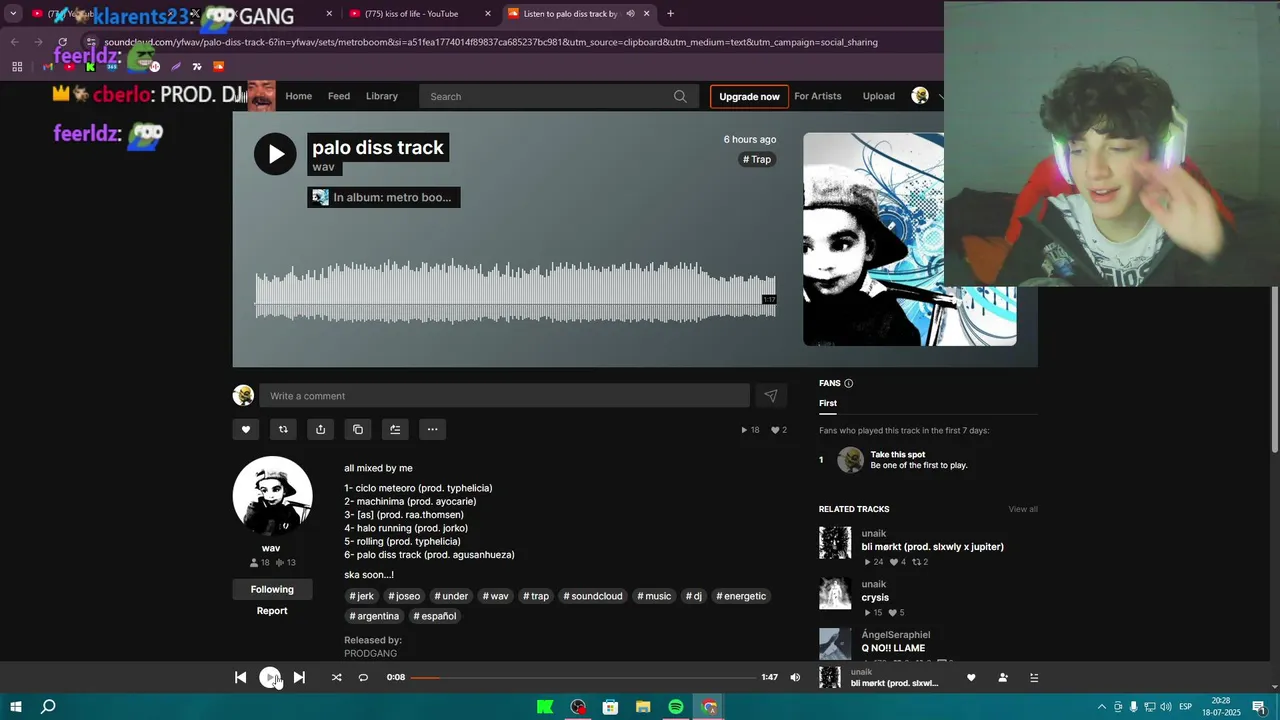Open the For Artists page
Viewport: 1280px width, 720px height.
tap(818, 96)
